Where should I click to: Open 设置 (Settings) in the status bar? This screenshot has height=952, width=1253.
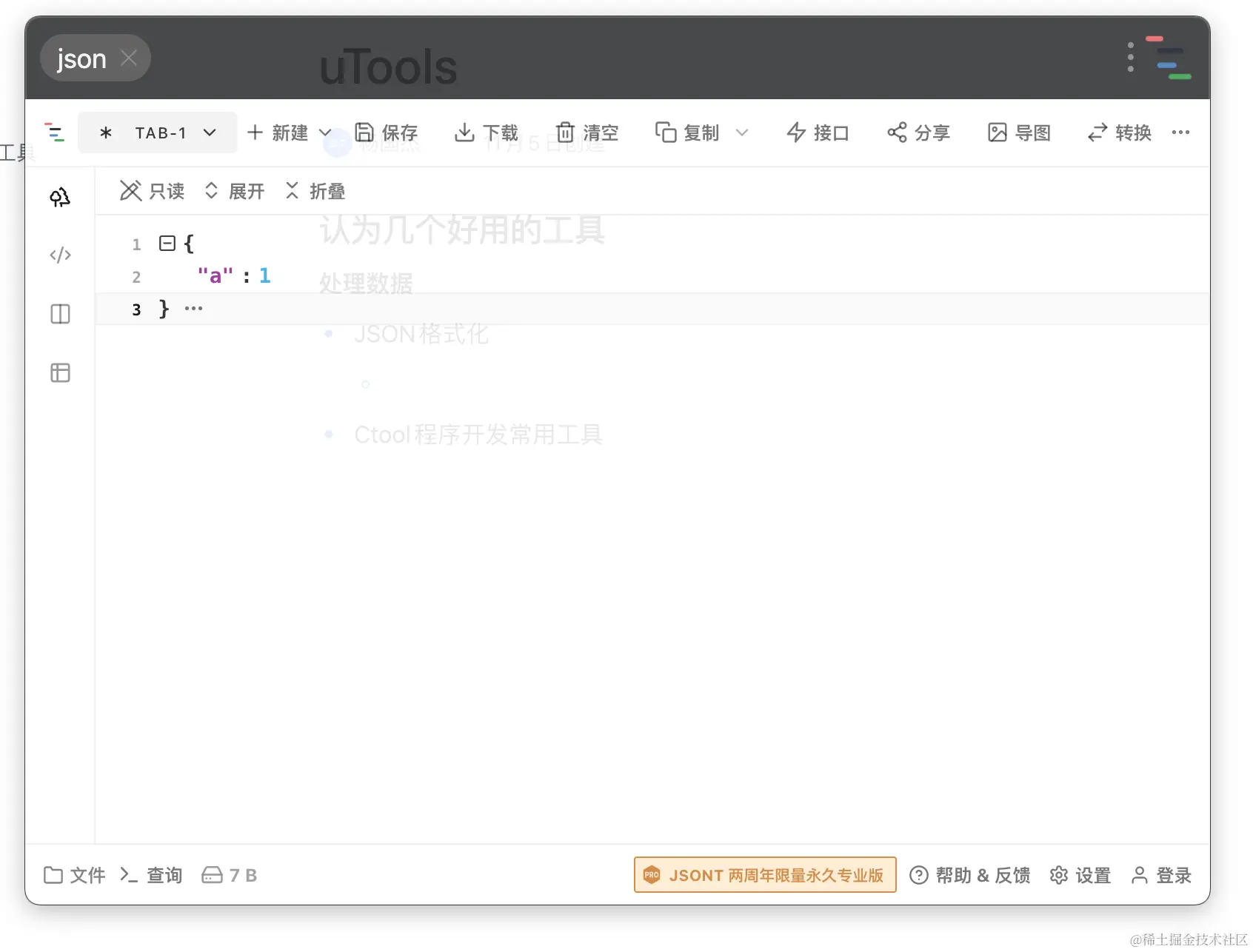pyautogui.click(x=1080, y=875)
